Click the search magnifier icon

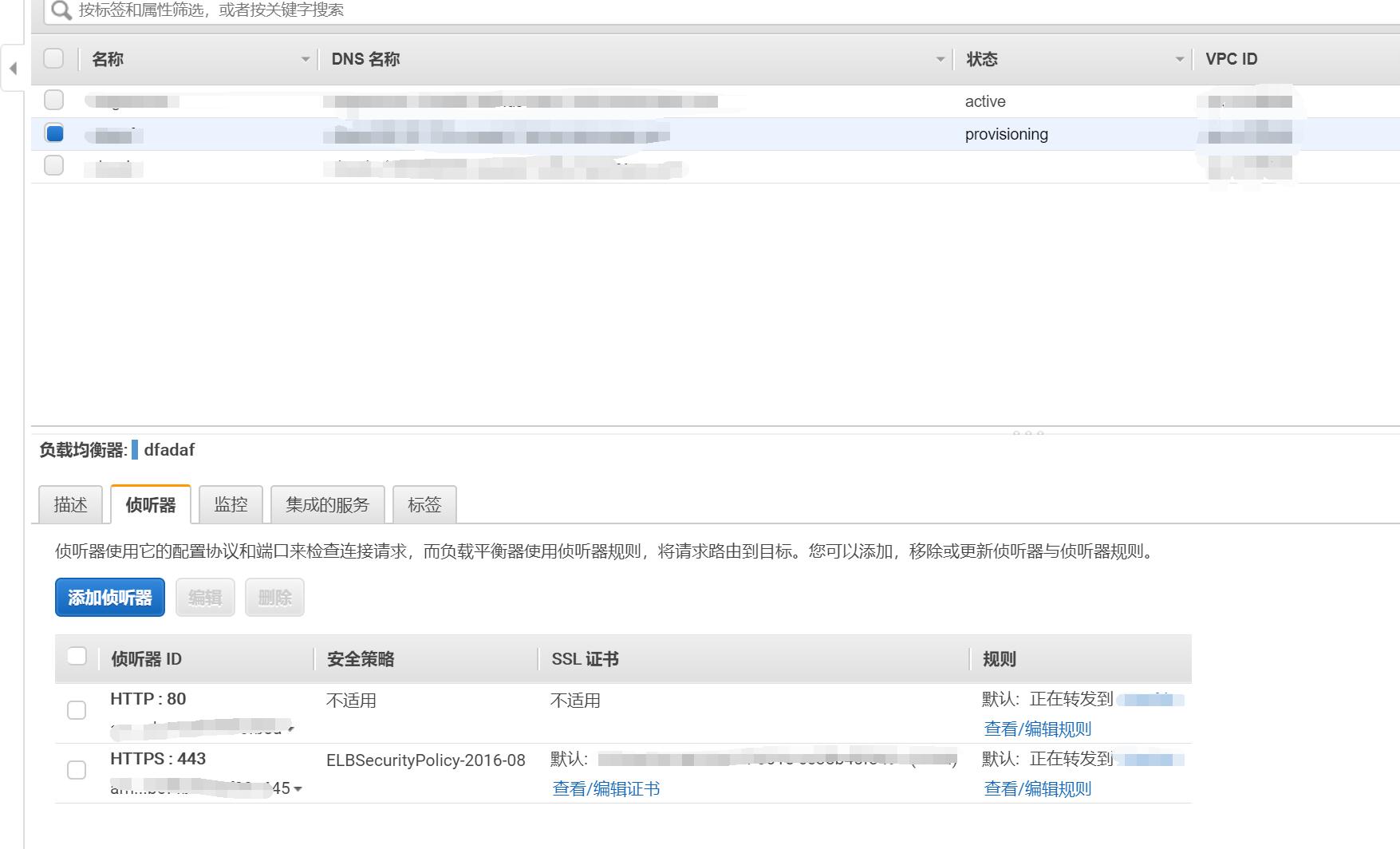coord(61,10)
